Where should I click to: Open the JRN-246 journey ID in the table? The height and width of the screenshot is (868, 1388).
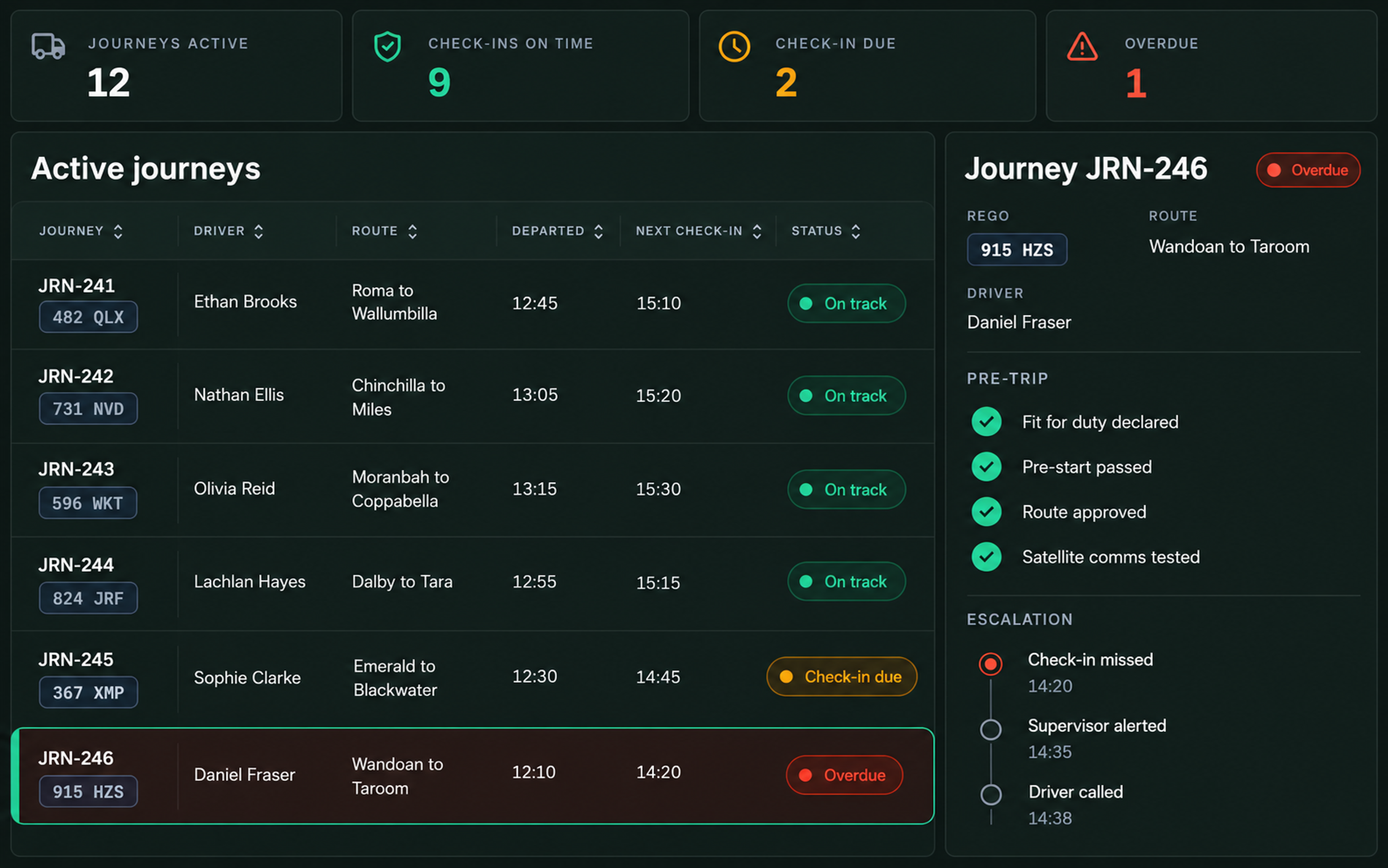[x=76, y=759]
